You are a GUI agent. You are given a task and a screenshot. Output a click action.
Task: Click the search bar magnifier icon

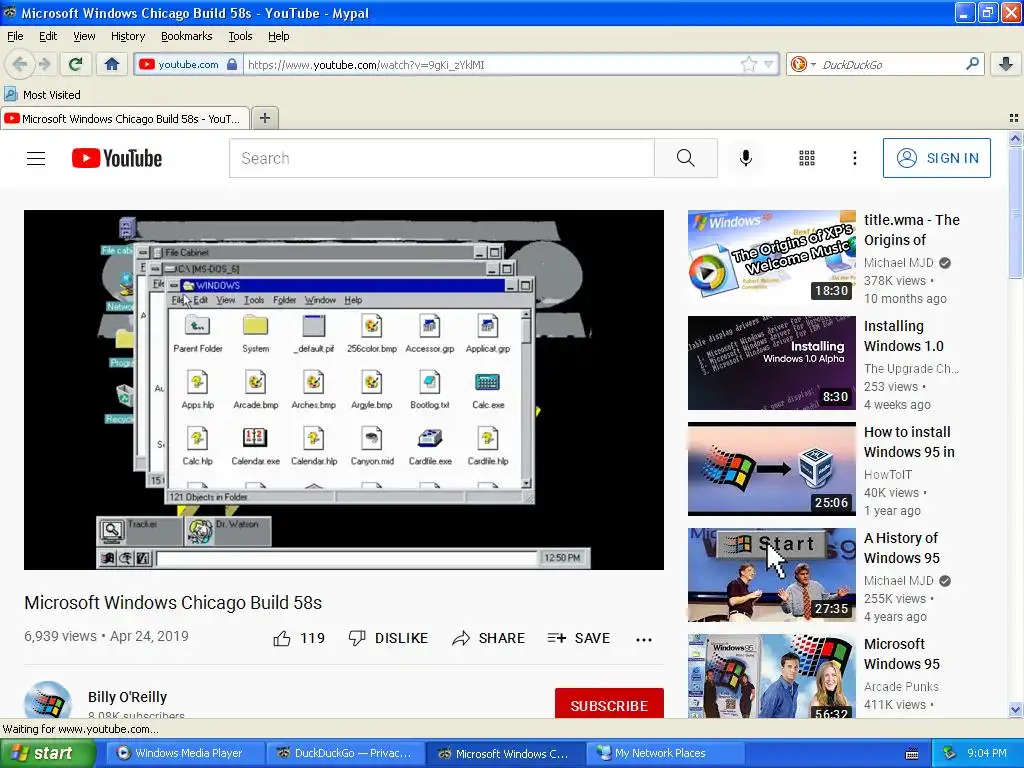[x=972, y=64]
